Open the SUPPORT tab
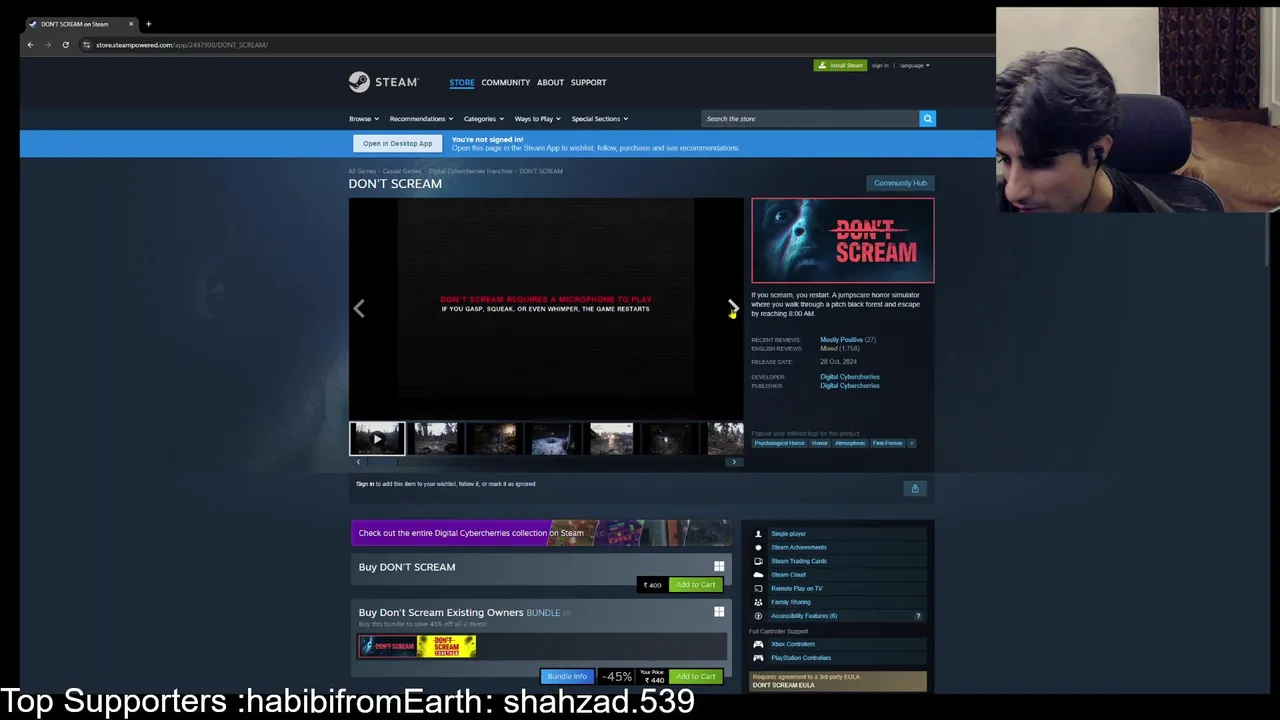The height and width of the screenshot is (720, 1280). point(588,82)
